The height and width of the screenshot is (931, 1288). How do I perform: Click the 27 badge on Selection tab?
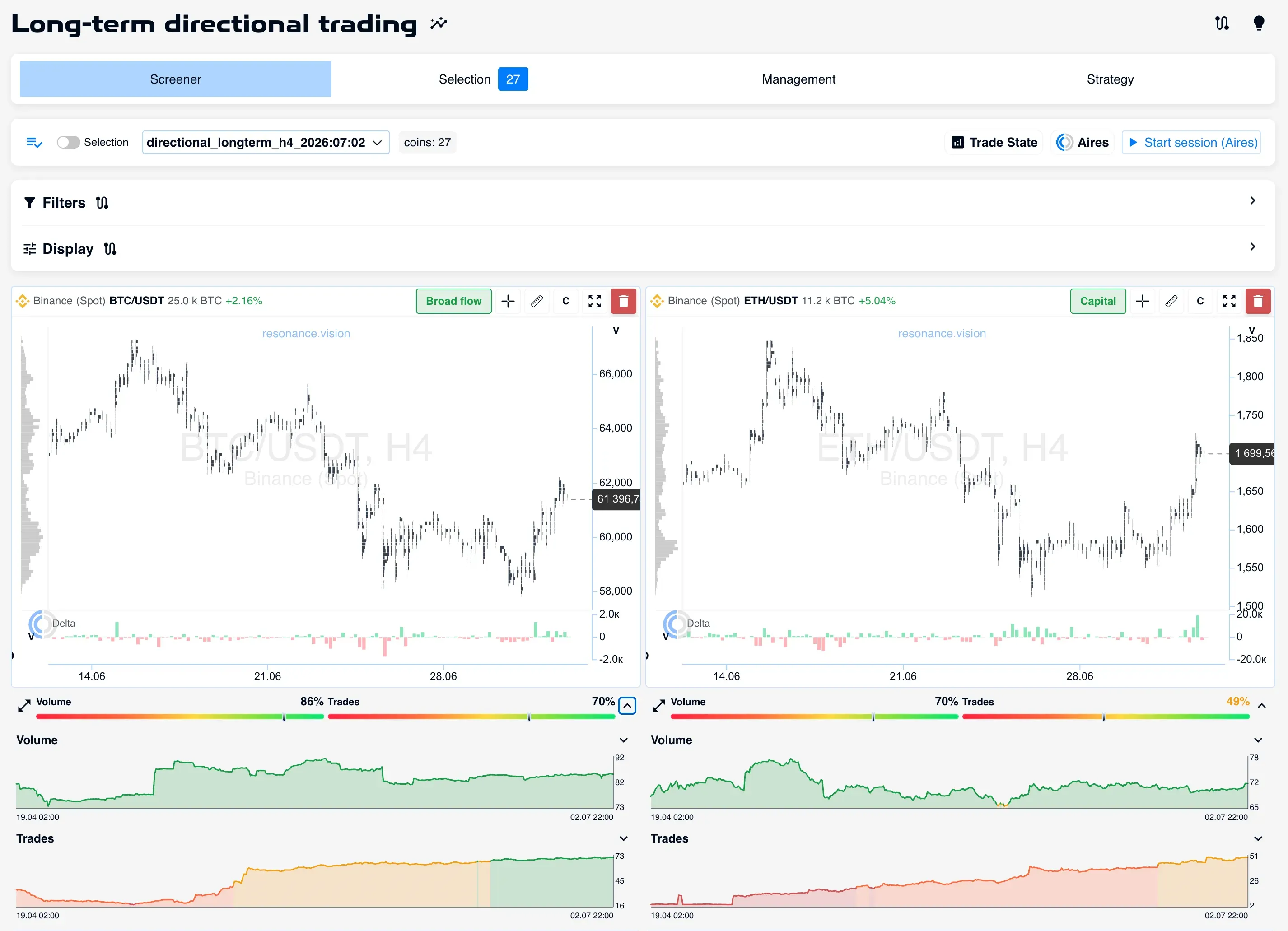pos(513,79)
